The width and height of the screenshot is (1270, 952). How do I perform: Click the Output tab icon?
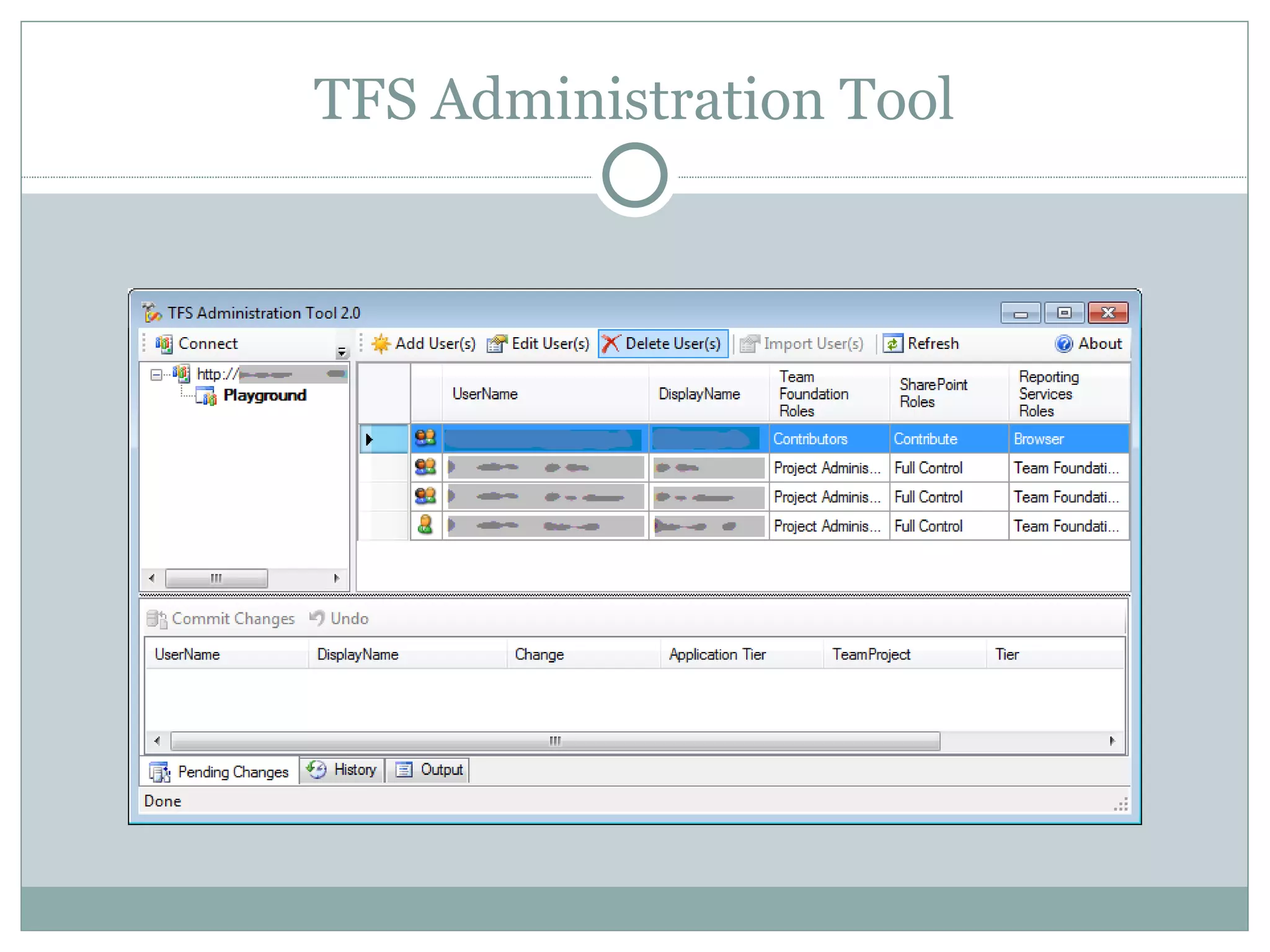pos(404,770)
